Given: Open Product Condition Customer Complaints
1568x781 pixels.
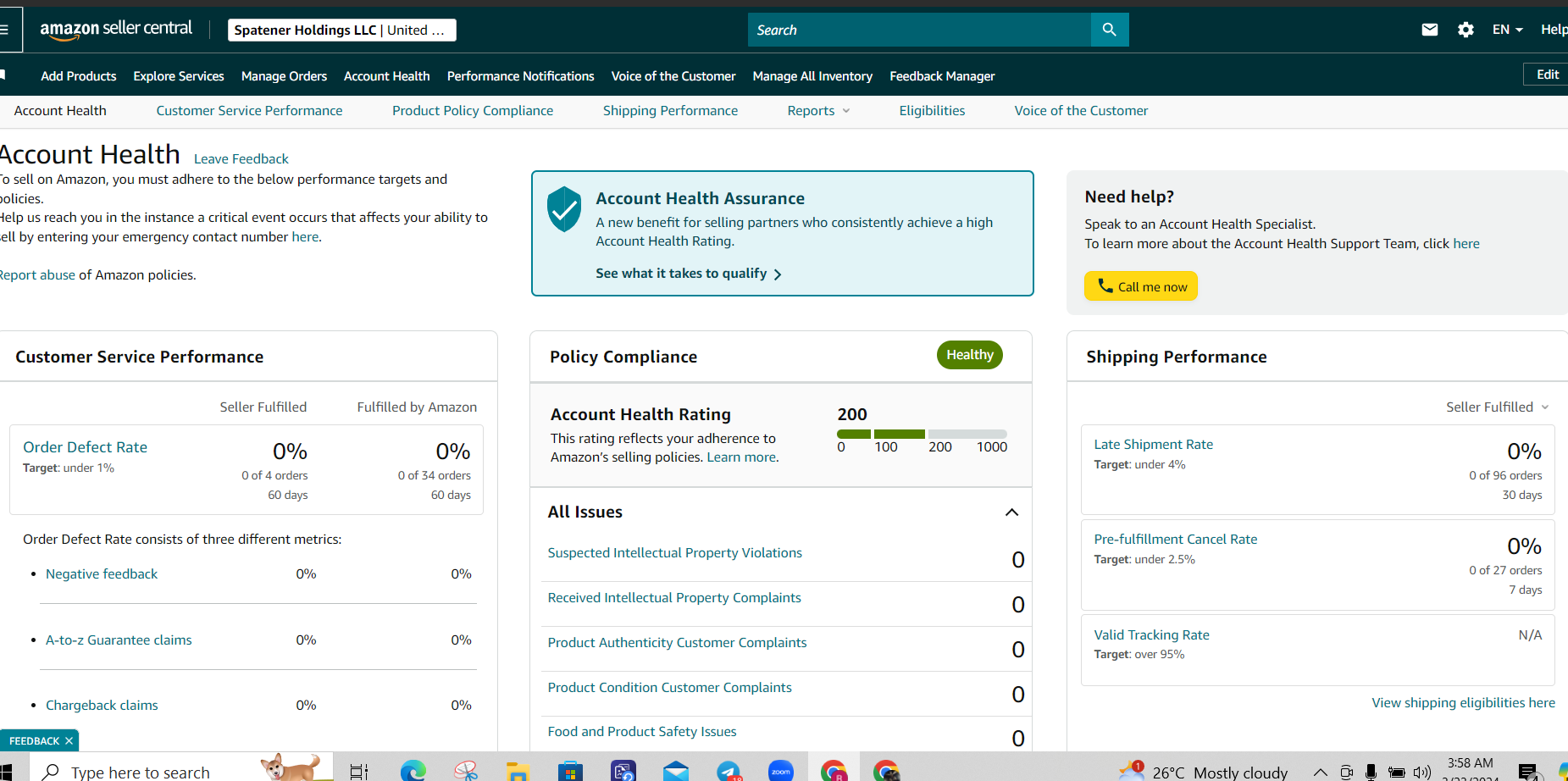Looking at the screenshot, I should (669, 688).
